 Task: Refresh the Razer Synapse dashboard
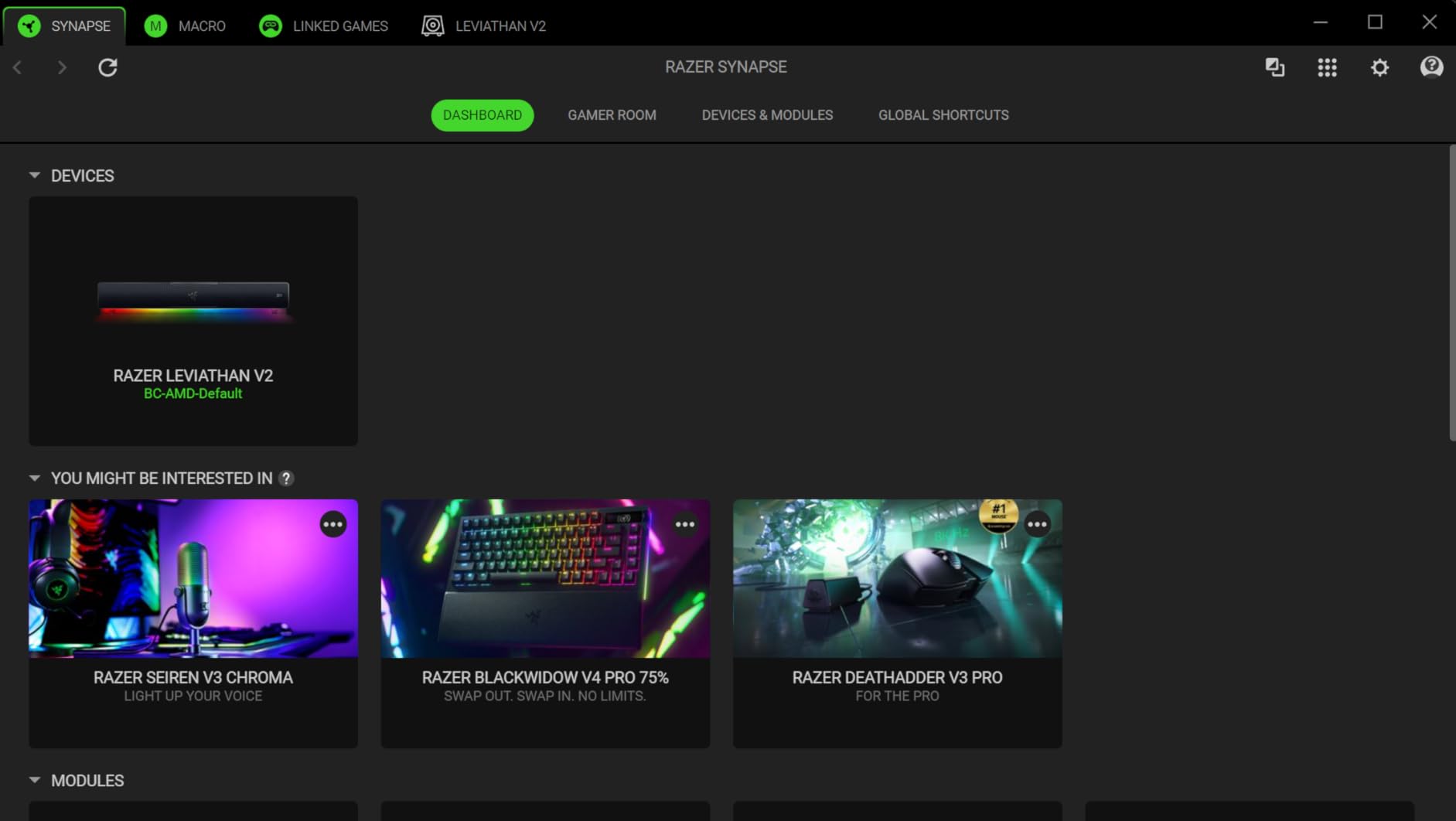coord(107,67)
